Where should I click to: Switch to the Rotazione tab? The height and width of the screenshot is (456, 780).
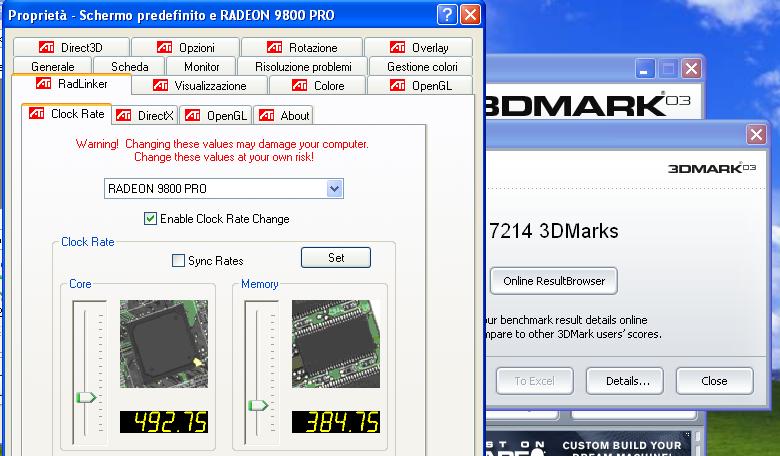pos(302,47)
